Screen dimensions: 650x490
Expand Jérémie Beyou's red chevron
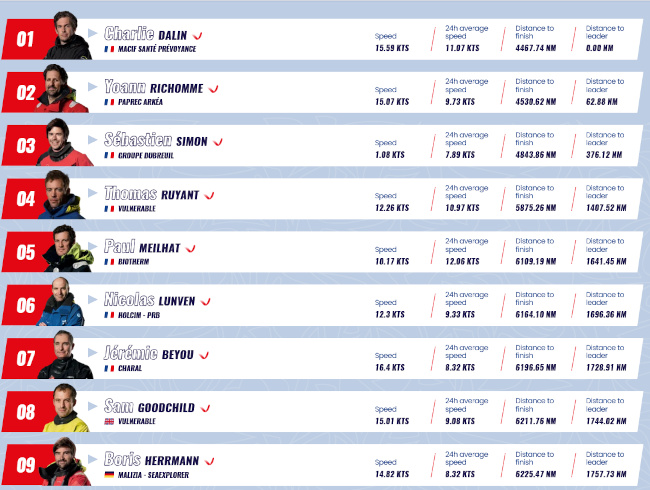tap(204, 355)
